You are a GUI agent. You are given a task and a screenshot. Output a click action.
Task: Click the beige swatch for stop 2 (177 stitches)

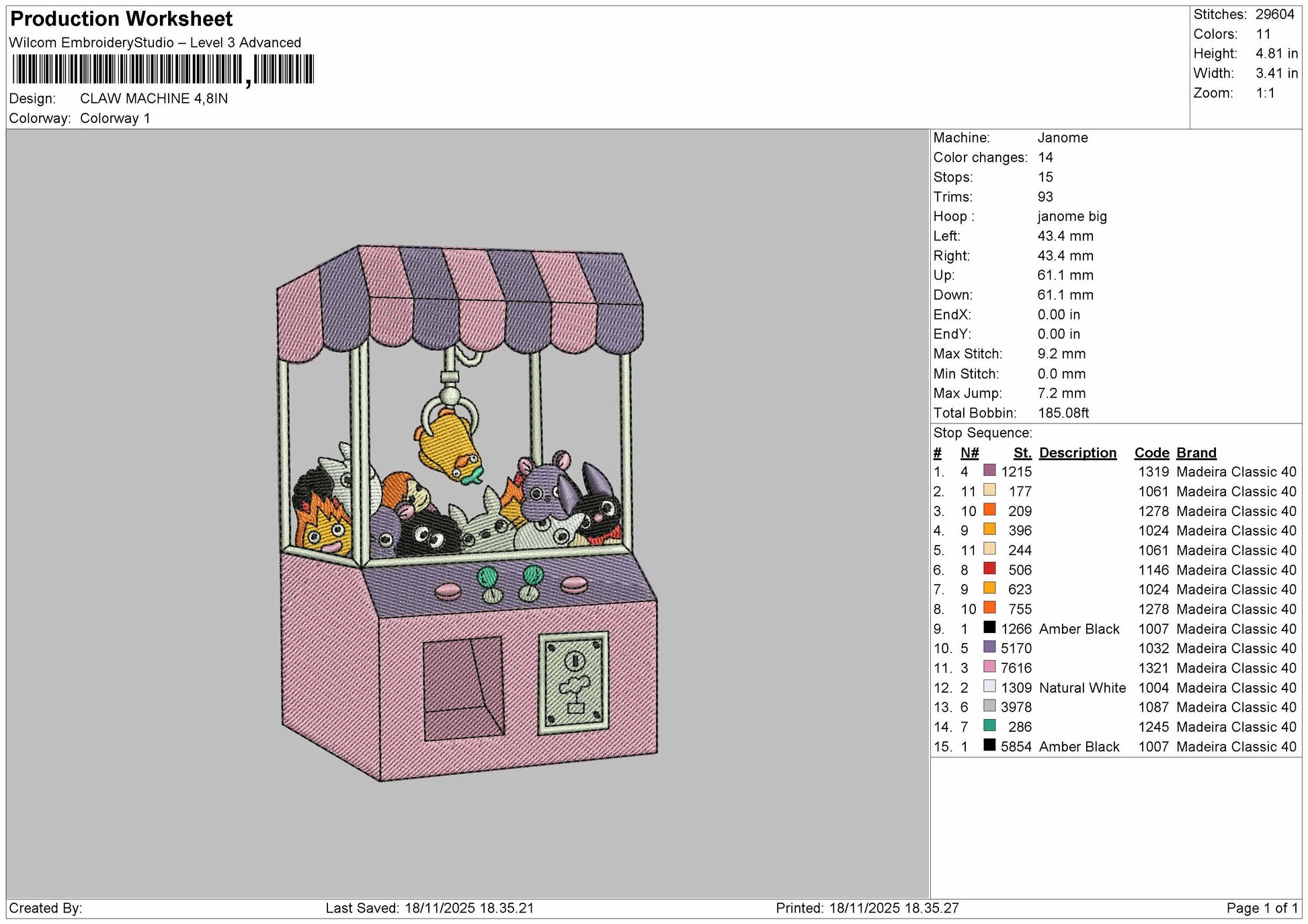coord(989,489)
